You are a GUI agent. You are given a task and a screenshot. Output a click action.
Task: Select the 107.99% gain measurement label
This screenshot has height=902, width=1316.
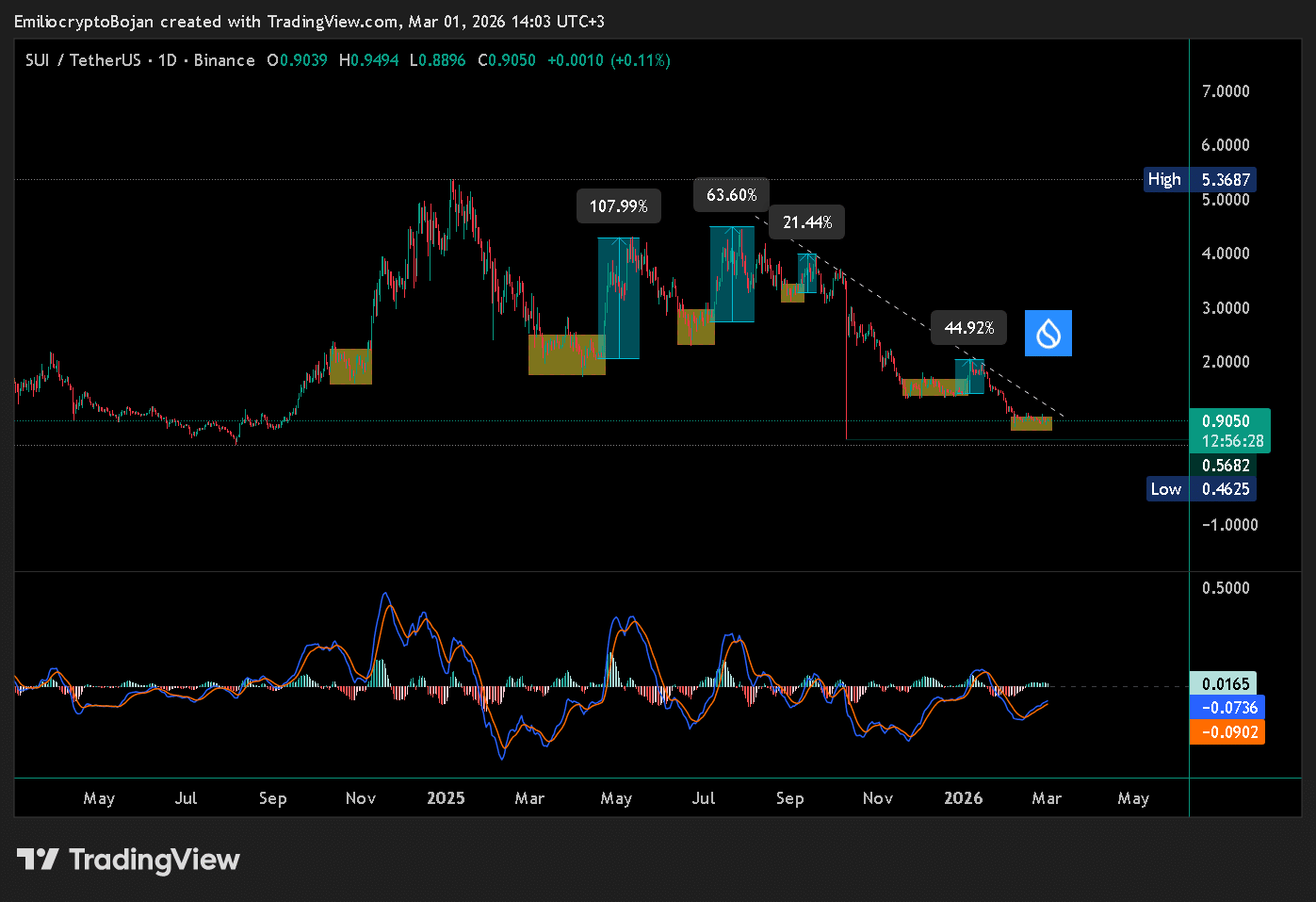[x=618, y=205]
